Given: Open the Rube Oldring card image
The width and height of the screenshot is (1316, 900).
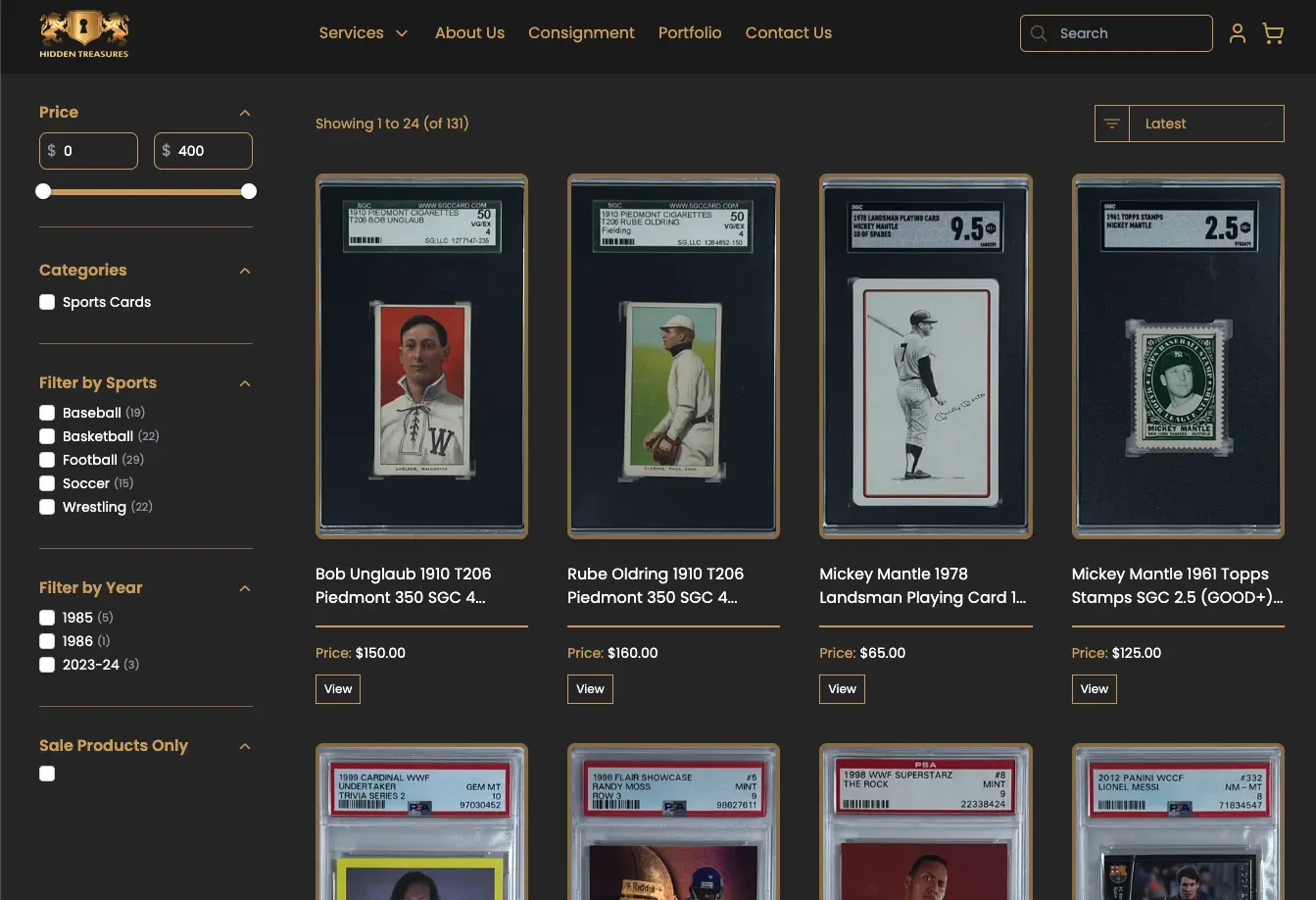Looking at the screenshot, I should tap(673, 356).
